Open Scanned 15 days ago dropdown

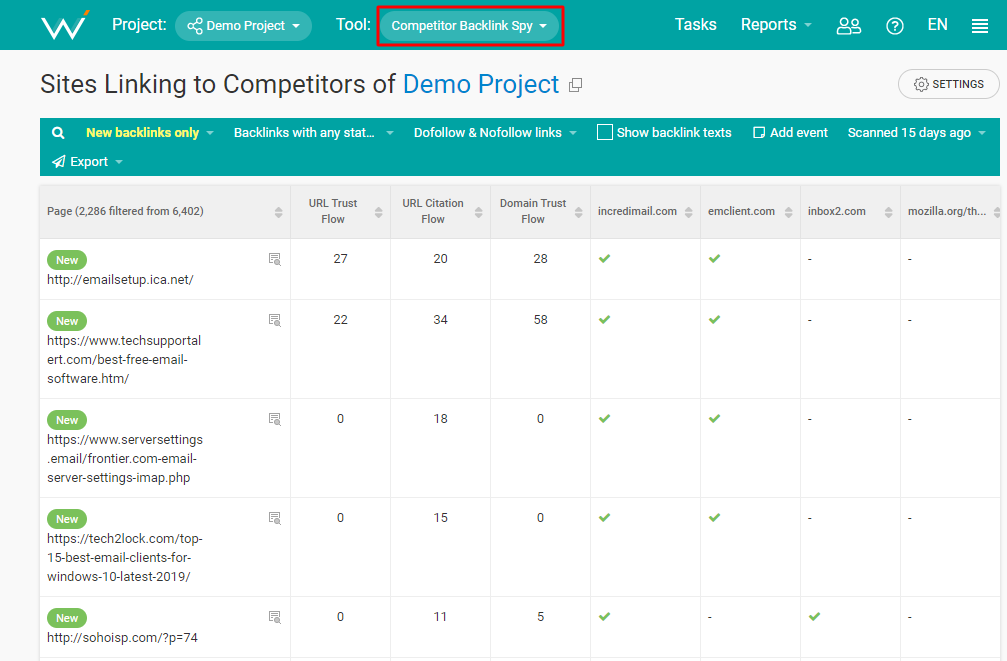pyautogui.click(x=916, y=132)
